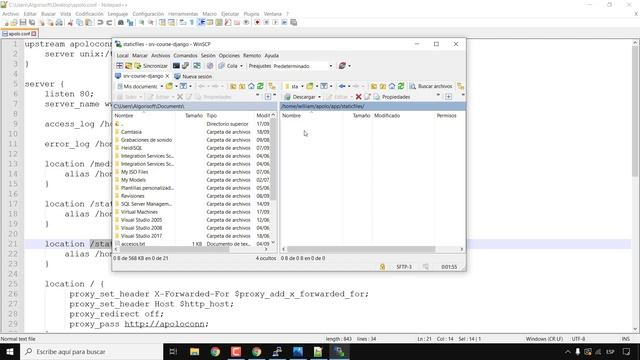This screenshot has width=640, height=360.
Task: Select the HeidiSQL folder
Action: coord(131,148)
